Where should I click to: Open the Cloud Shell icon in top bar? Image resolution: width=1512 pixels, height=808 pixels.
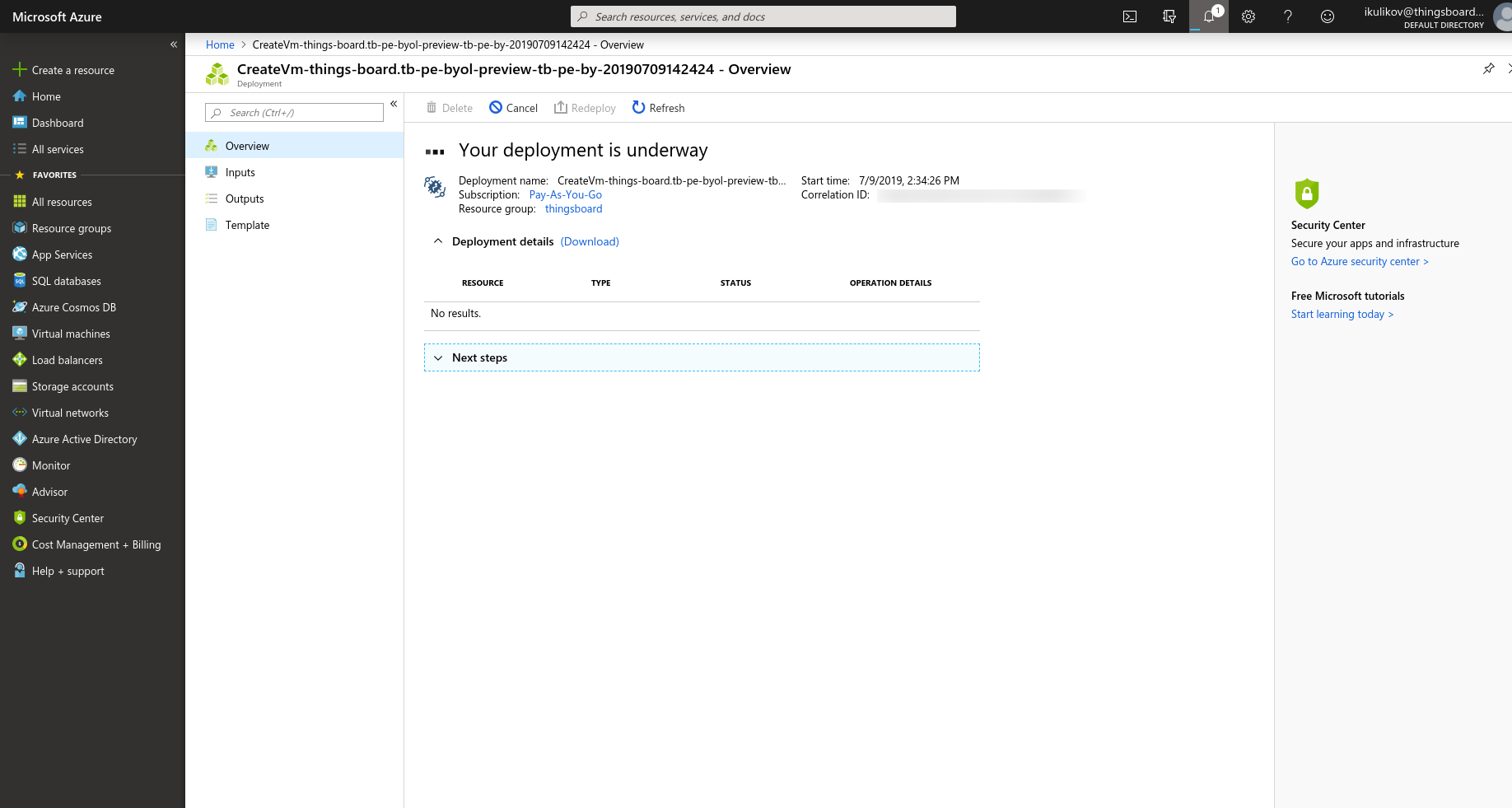pos(1130,16)
